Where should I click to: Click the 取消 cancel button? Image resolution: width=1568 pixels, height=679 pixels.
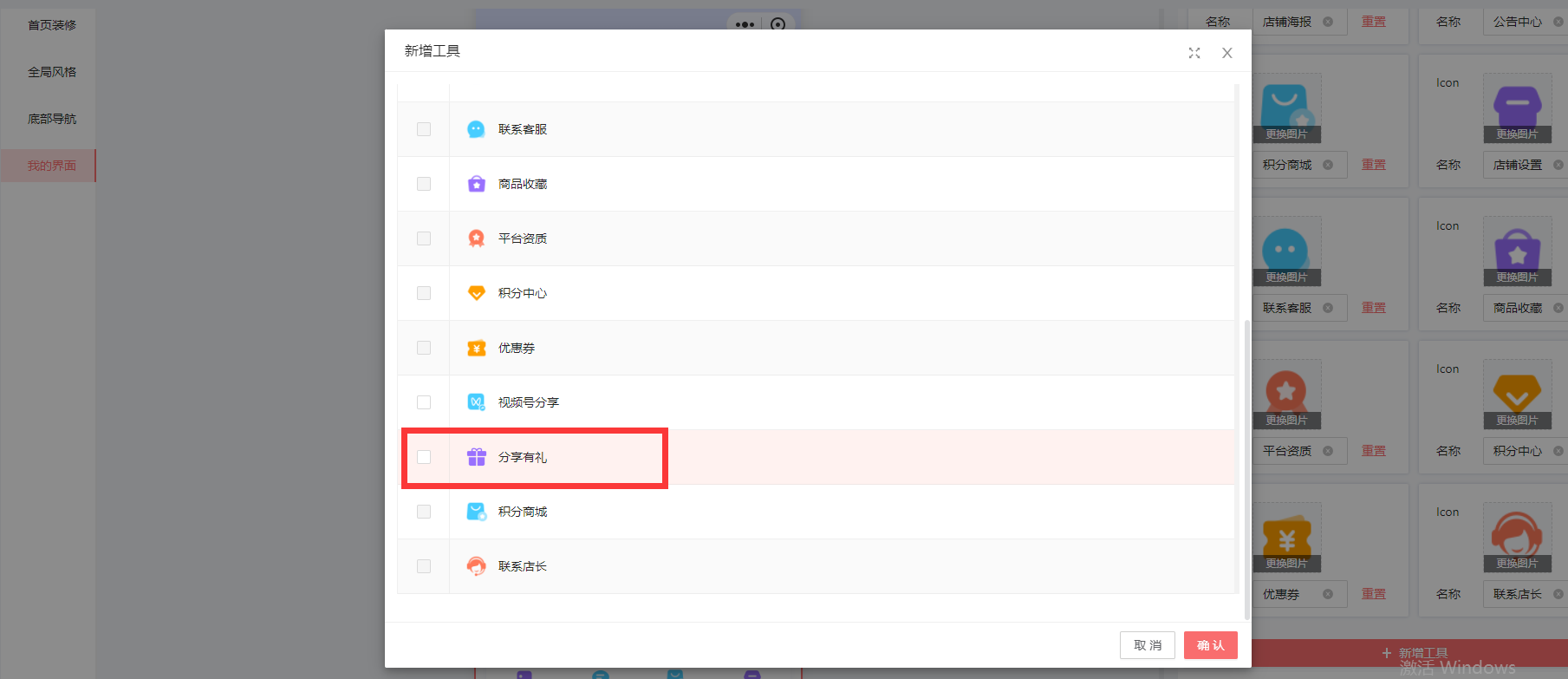pos(1147,645)
